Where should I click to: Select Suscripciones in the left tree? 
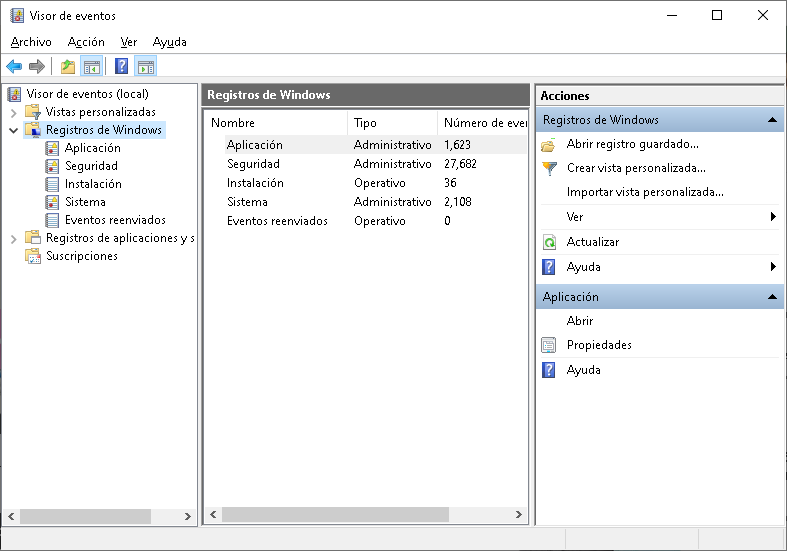(x=82, y=256)
